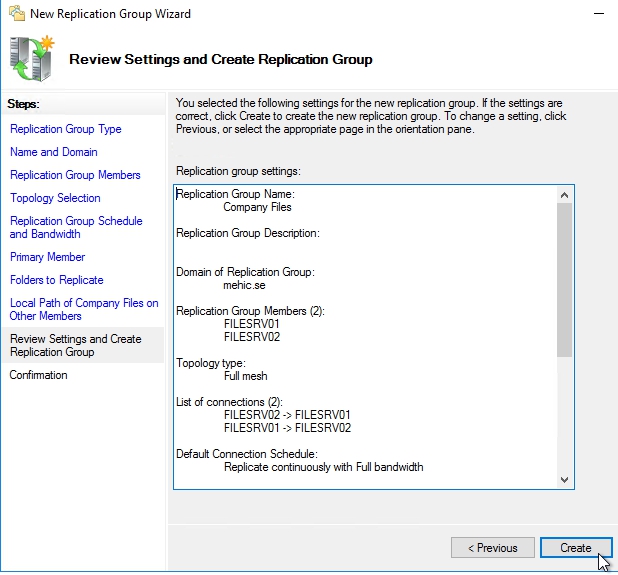618x575 pixels.
Task: Go to Folders to Replicate step
Action: point(57,280)
